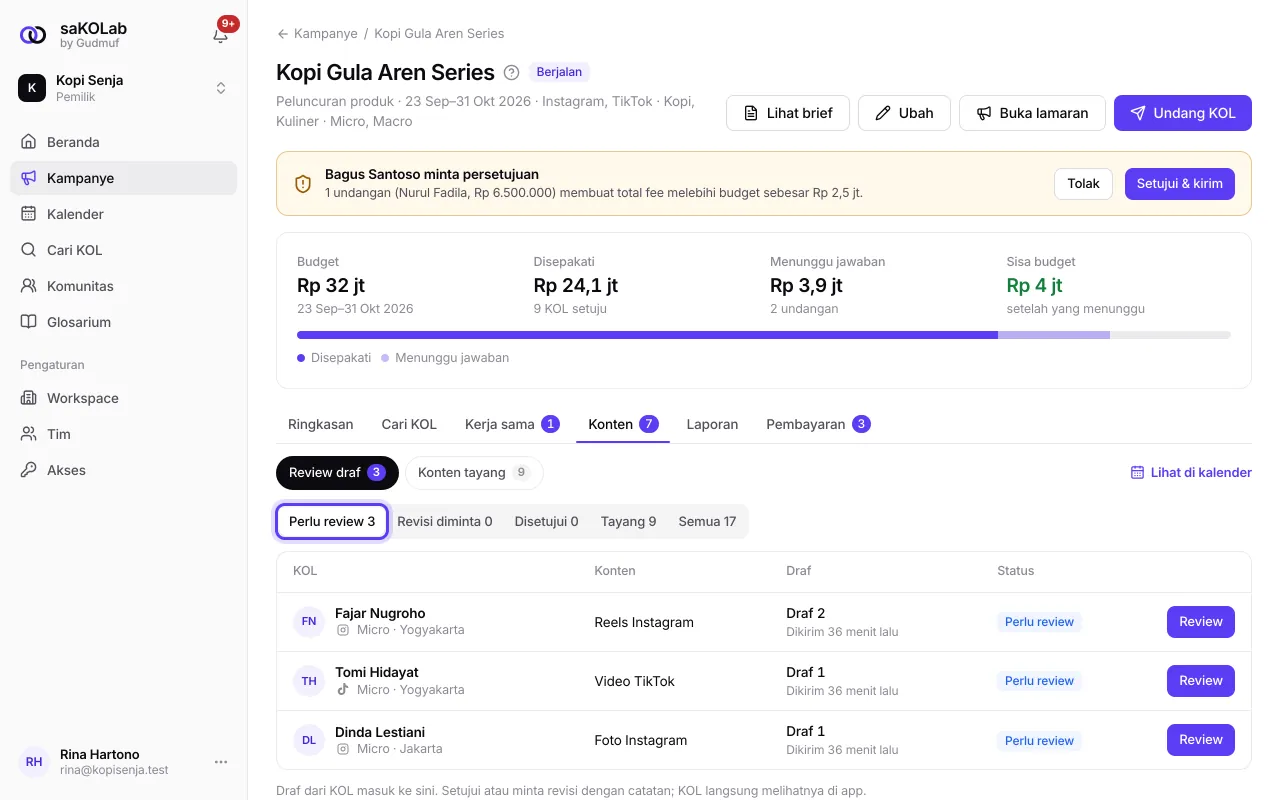Viewport: 1280px width, 800px height.
Task: Open the notifications bell icon
Action: tap(221, 35)
